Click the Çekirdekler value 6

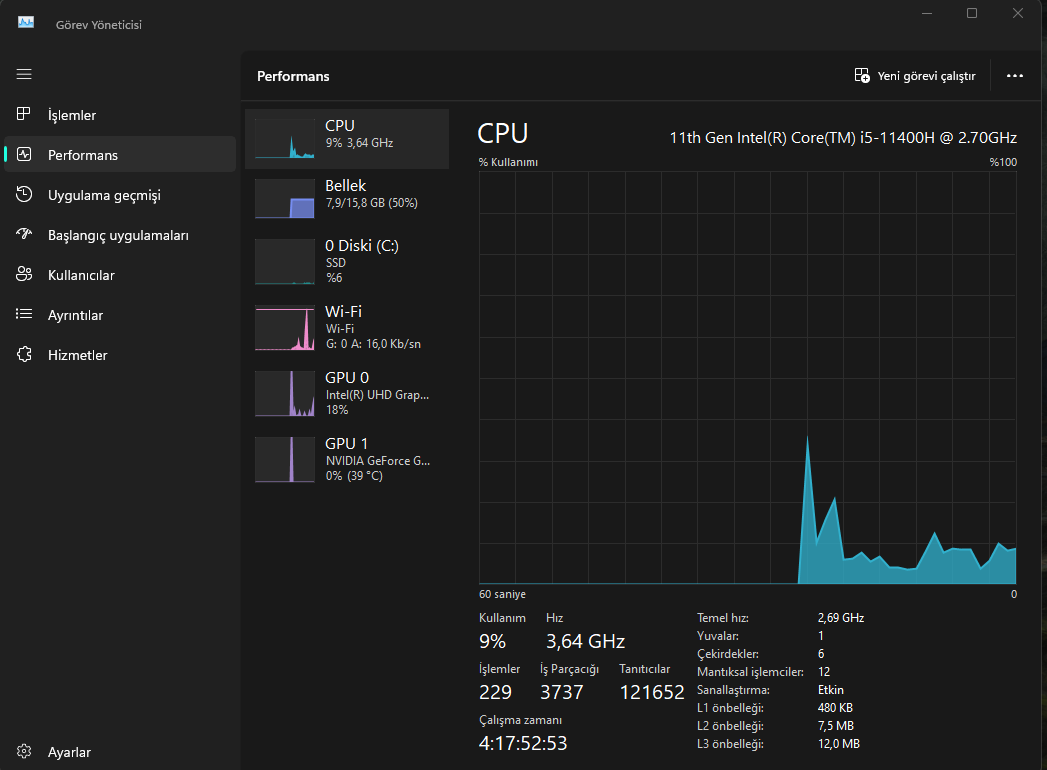(x=821, y=654)
